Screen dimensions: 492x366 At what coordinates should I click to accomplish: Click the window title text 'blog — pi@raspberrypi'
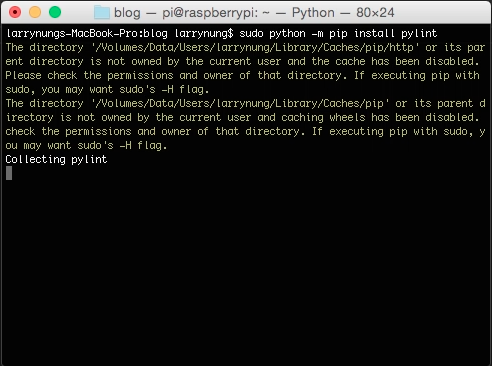(x=186, y=13)
